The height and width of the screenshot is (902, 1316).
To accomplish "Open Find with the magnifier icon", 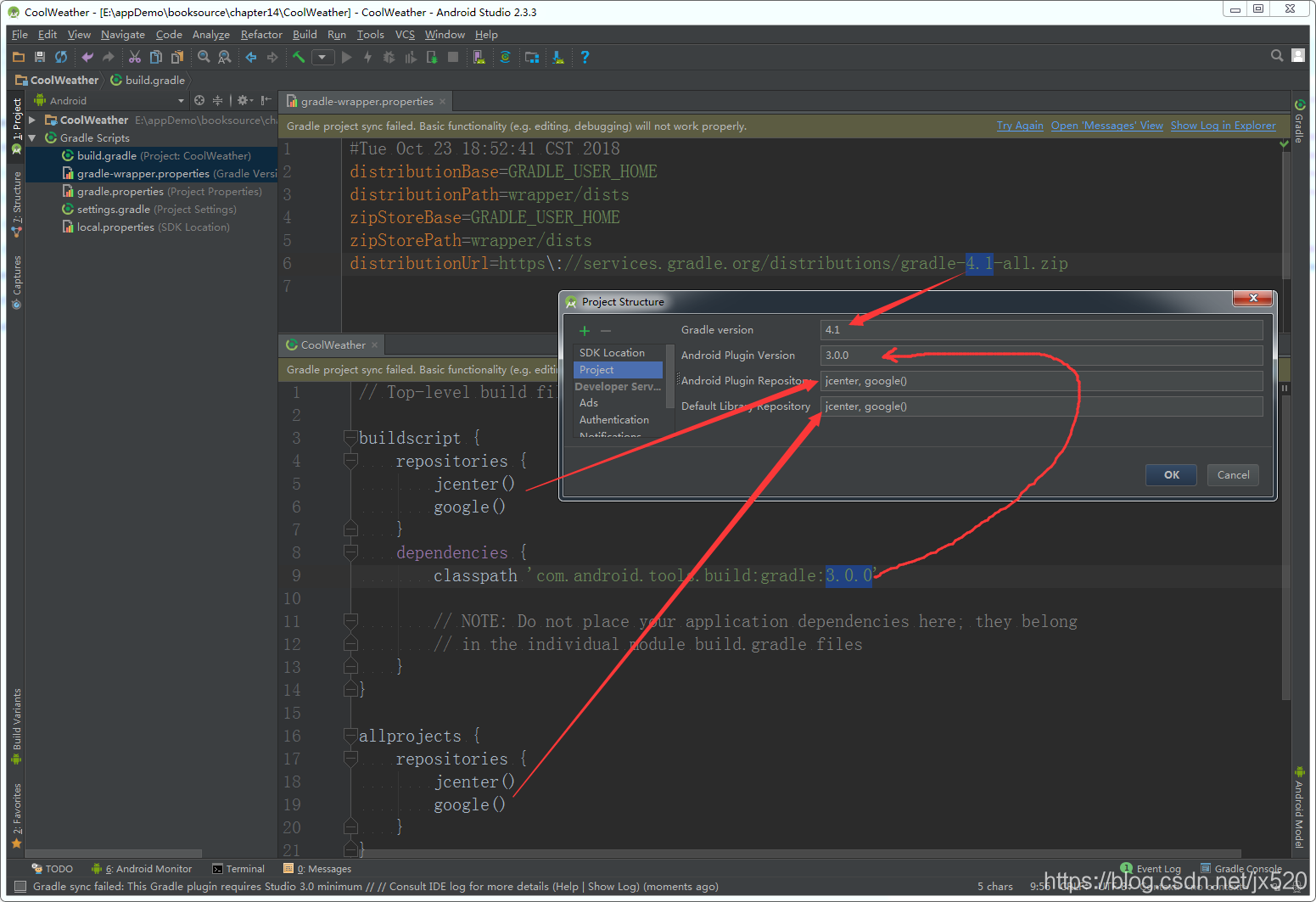I will point(204,57).
